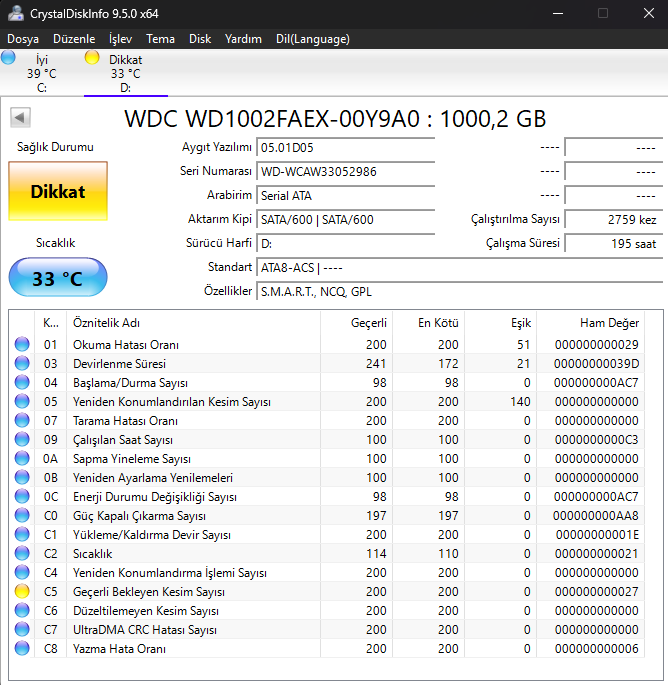The width and height of the screenshot is (668, 685).
Task: Click raw value 000000000027 in C5 row
Action: tap(596, 592)
